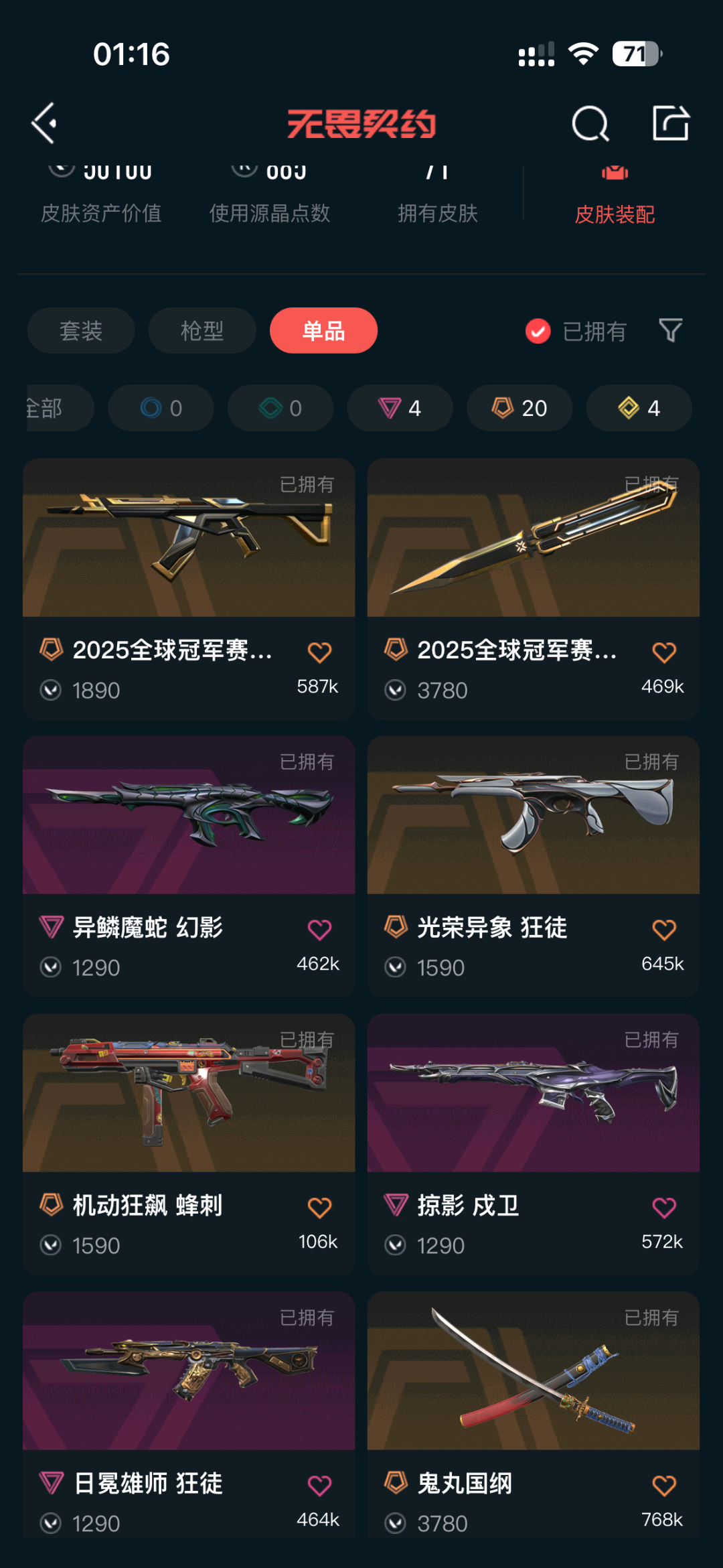Open the 日冕雄师 狂徒 skin image
Screen dimensions: 723x1568
(x=189, y=1371)
